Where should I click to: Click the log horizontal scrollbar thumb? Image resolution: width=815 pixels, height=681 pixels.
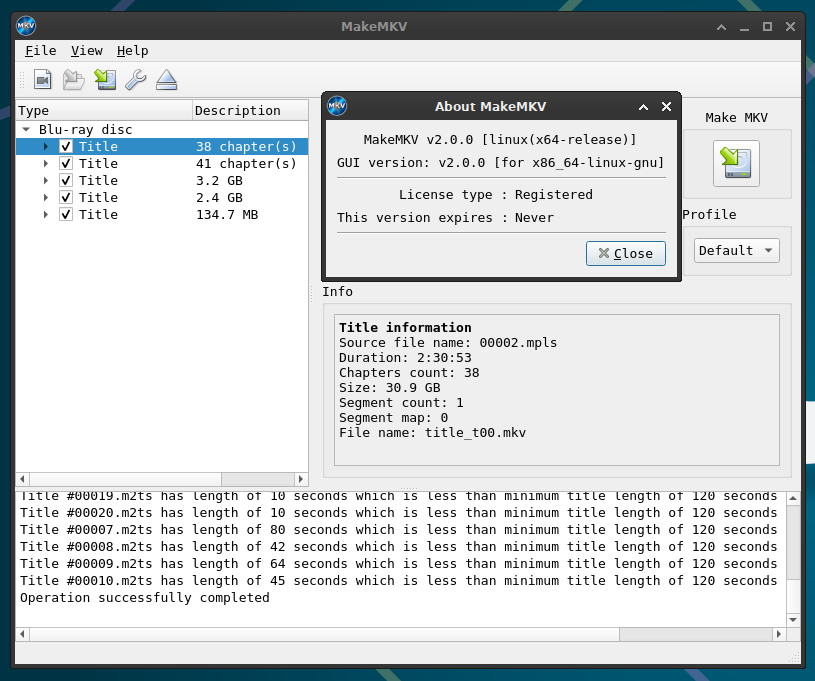pyautogui.click(x=324, y=634)
